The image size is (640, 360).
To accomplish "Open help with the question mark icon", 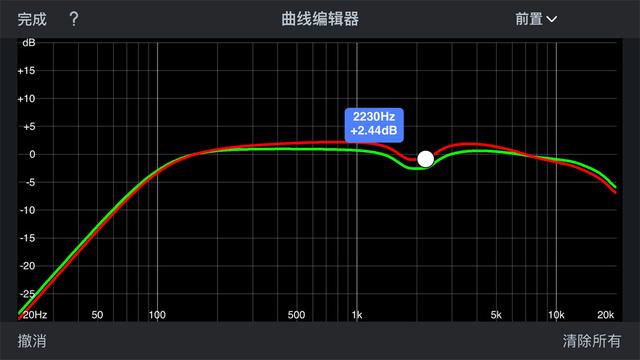I will [74, 19].
